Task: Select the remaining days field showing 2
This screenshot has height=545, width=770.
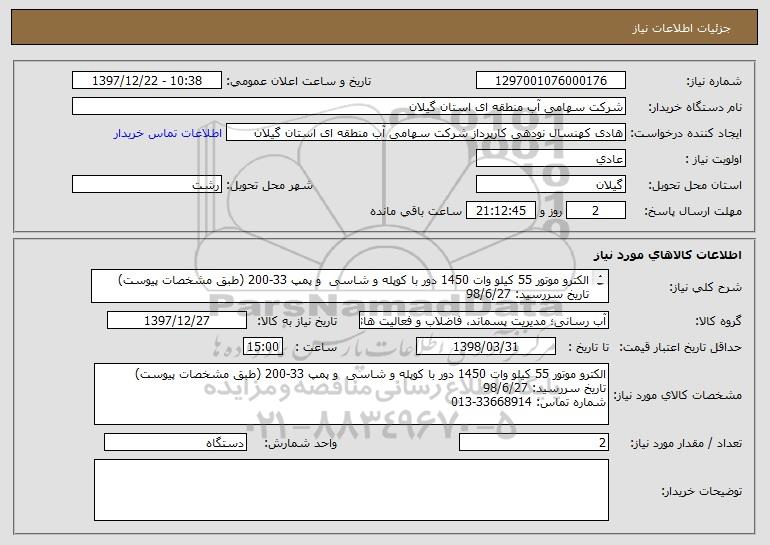Action: pyautogui.click(x=596, y=211)
